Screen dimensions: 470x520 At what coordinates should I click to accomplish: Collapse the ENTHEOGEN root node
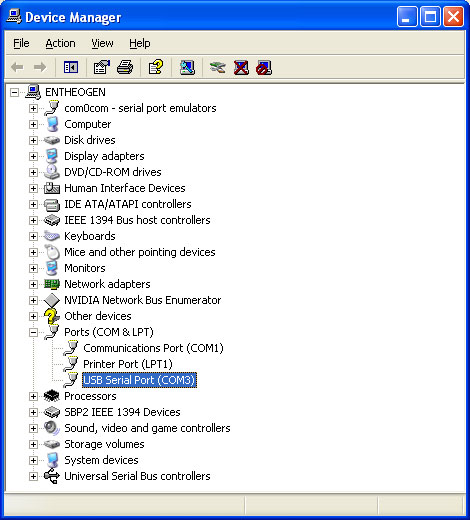coord(14,92)
